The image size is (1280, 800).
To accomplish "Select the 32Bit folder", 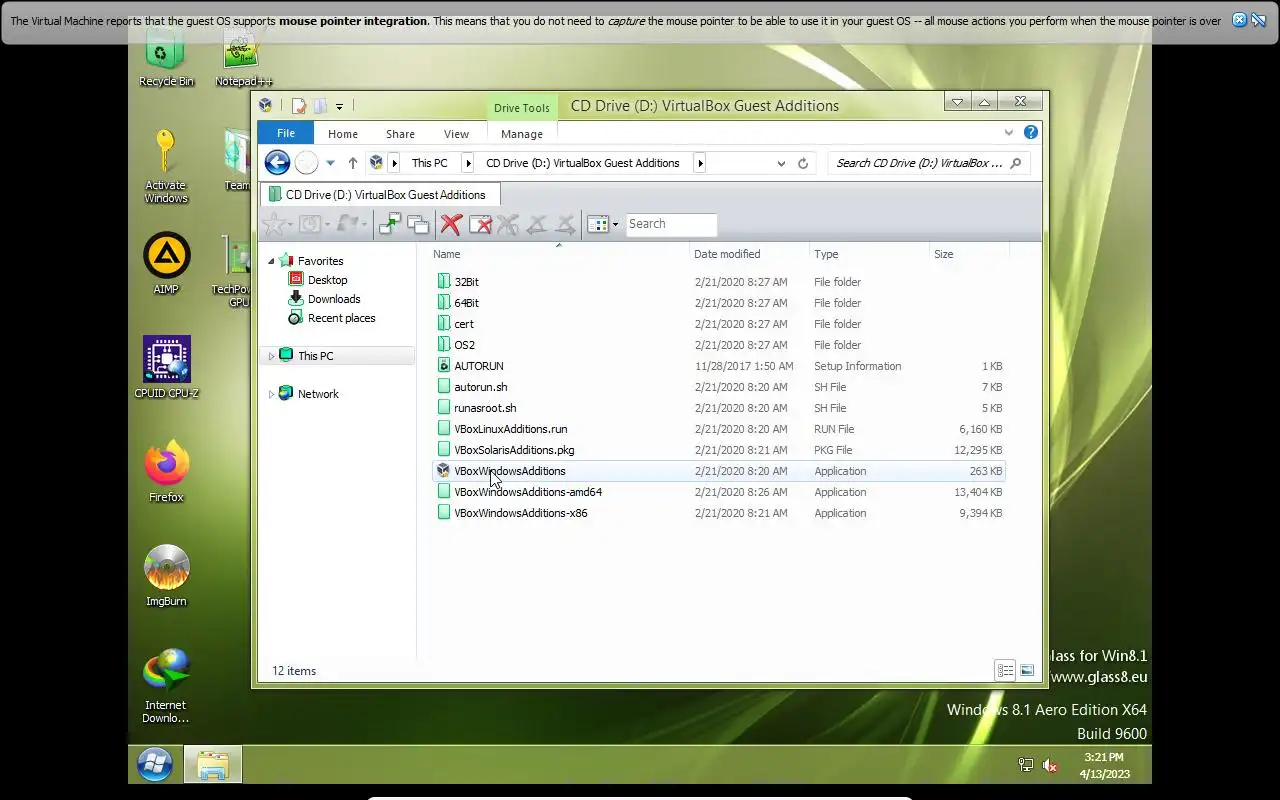I will (x=718, y=282).
